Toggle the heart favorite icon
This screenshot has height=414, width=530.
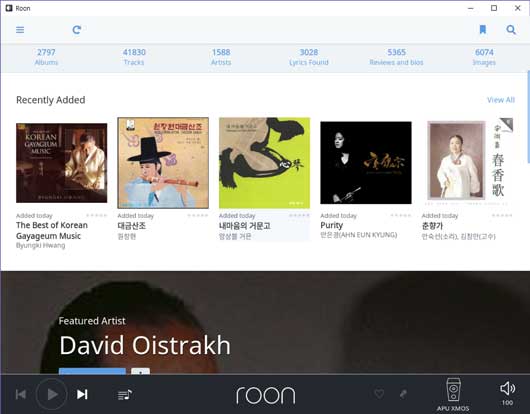[379, 394]
